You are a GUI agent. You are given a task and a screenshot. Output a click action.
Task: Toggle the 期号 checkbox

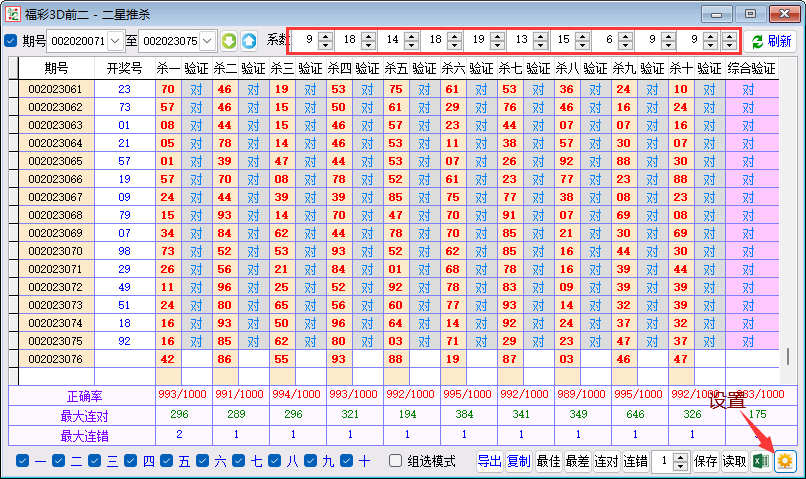[x=11, y=41]
